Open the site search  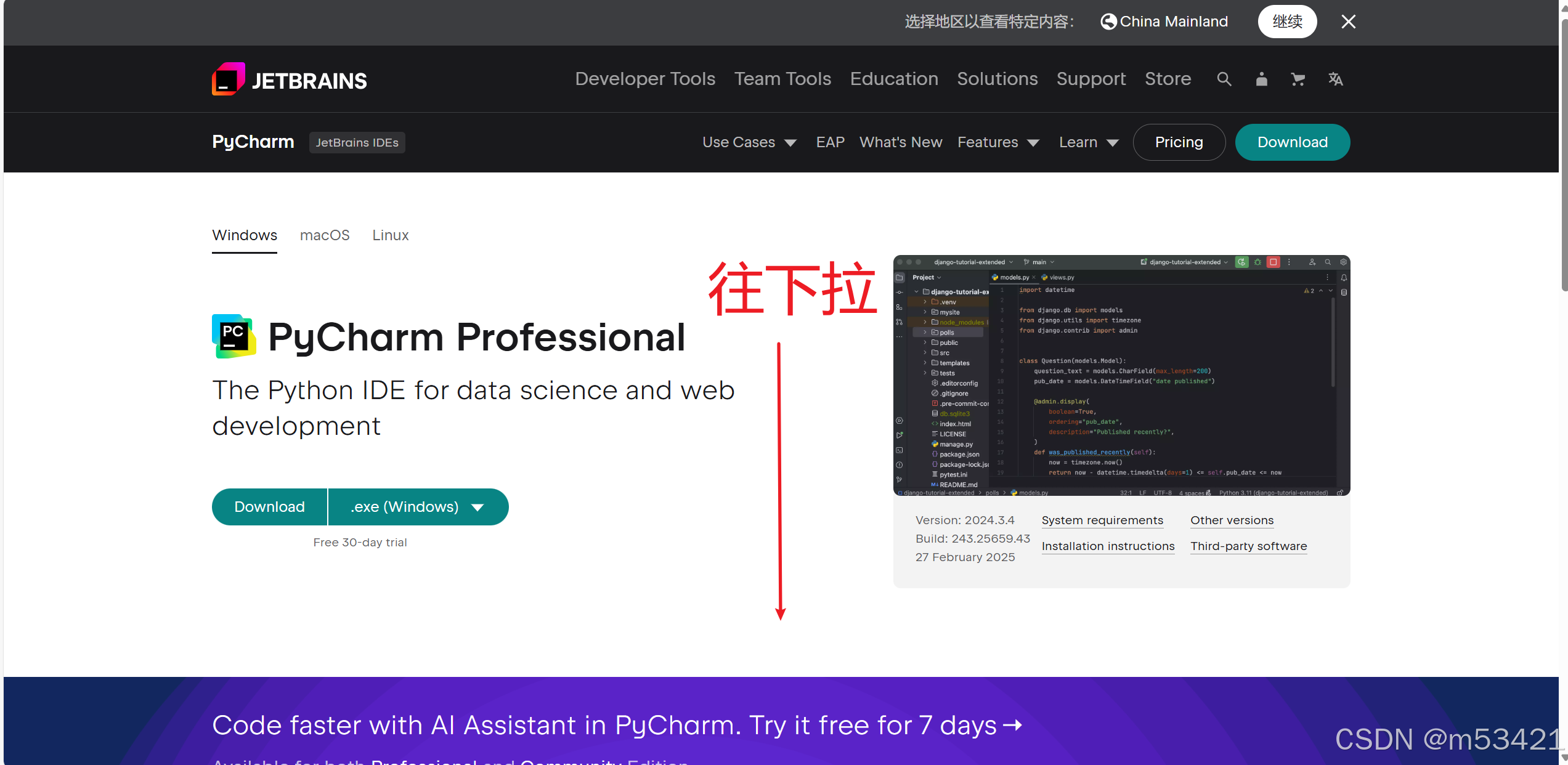click(1224, 79)
